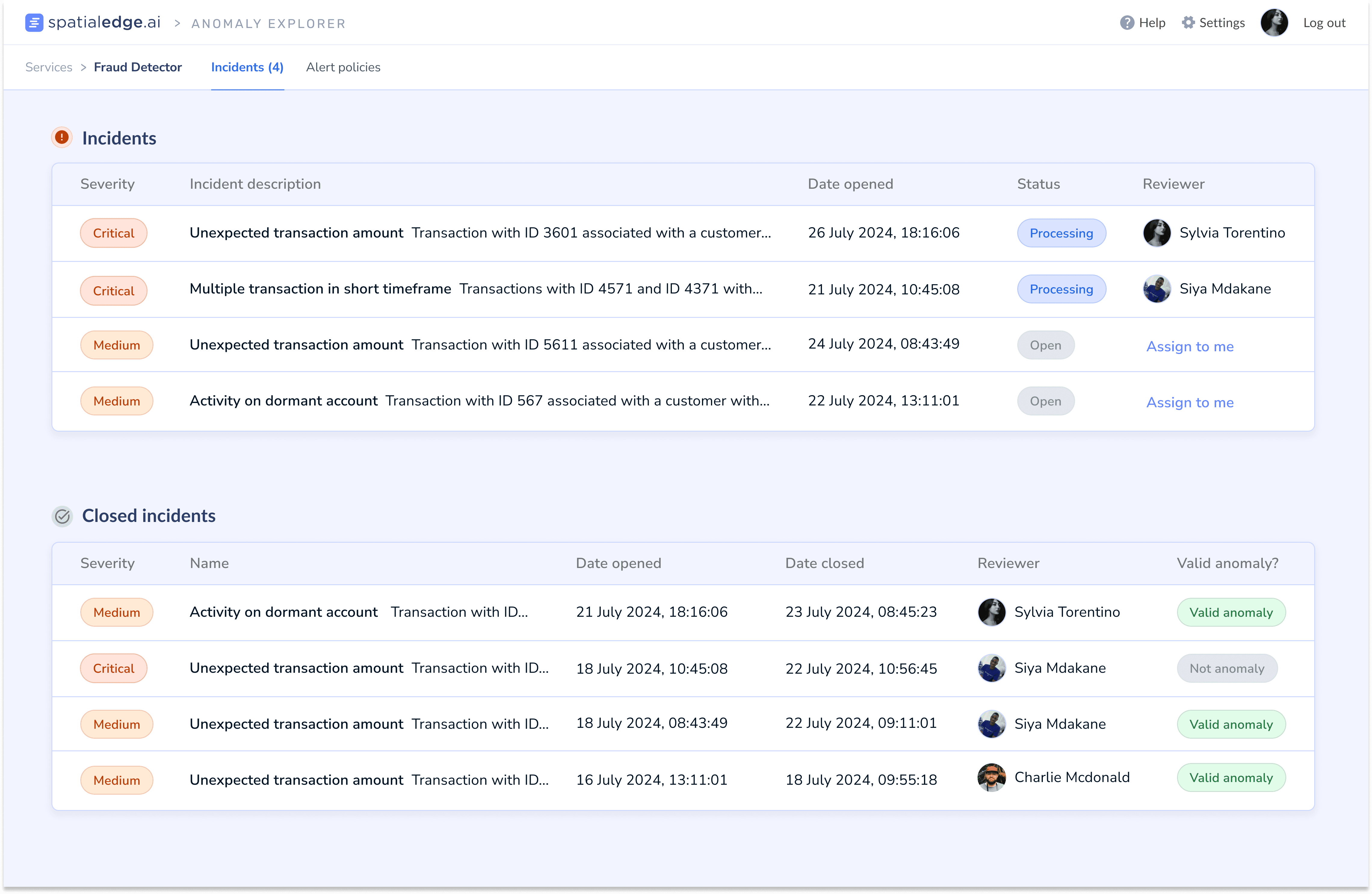The image size is (1372, 894).
Task: Click the spatialedge.ai logo icon
Action: [x=34, y=23]
